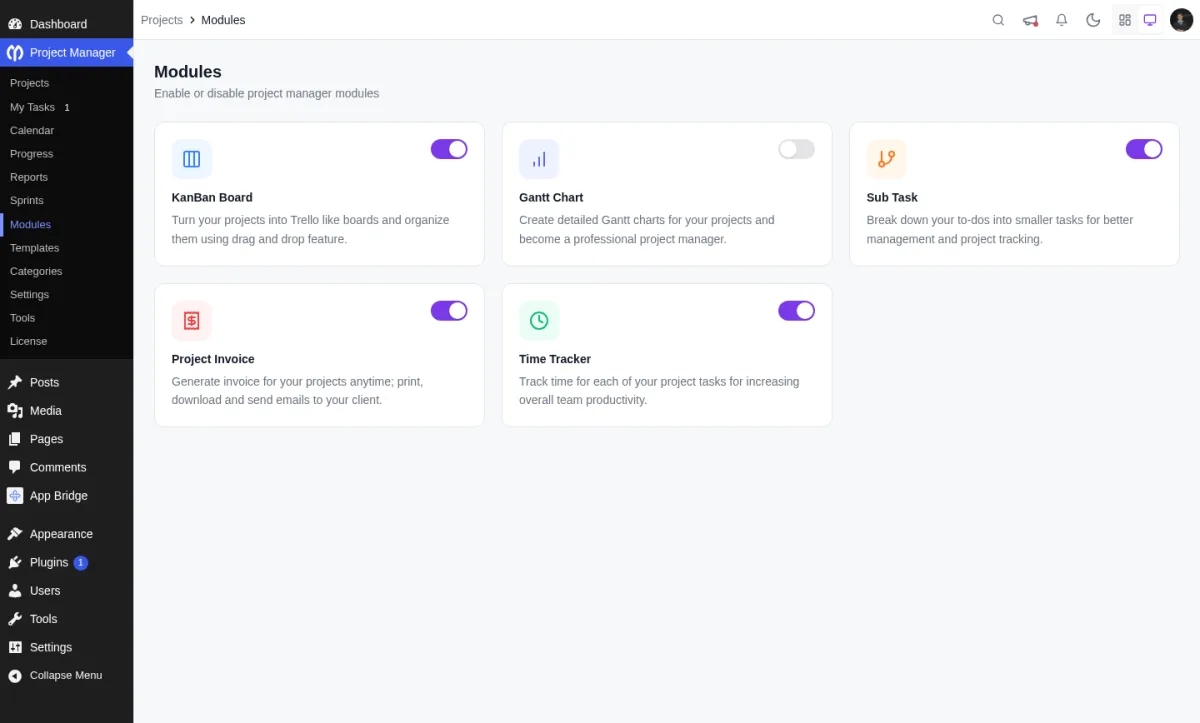Click the Collapse Menu arrow icon
This screenshot has width=1200, height=723.
[15, 676]
